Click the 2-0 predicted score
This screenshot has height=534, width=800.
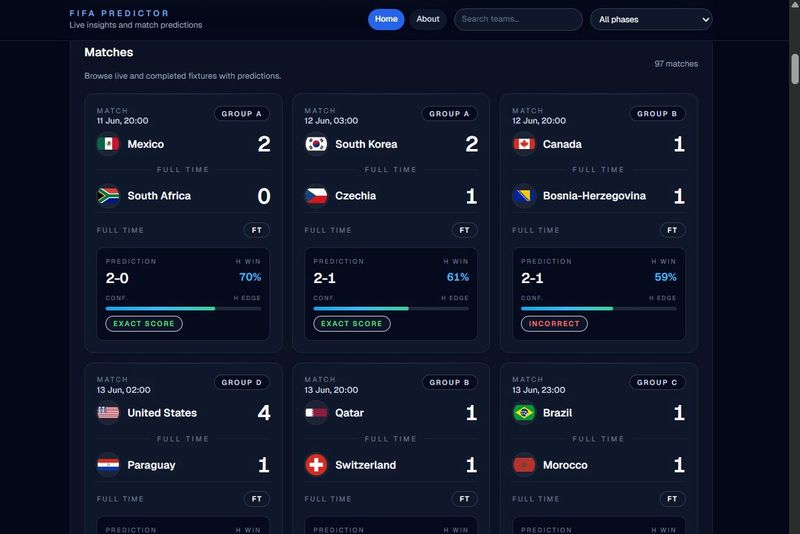pyautogui.click(x=117, y=278)
